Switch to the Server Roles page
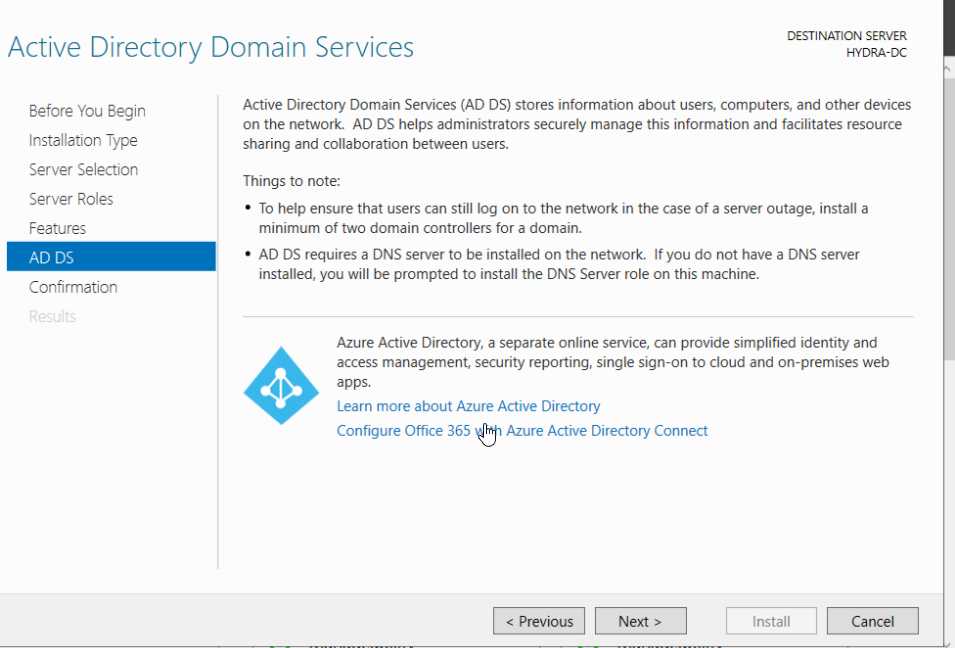The height and width of the screenshot is (648, 955). [x=71, y=199]
